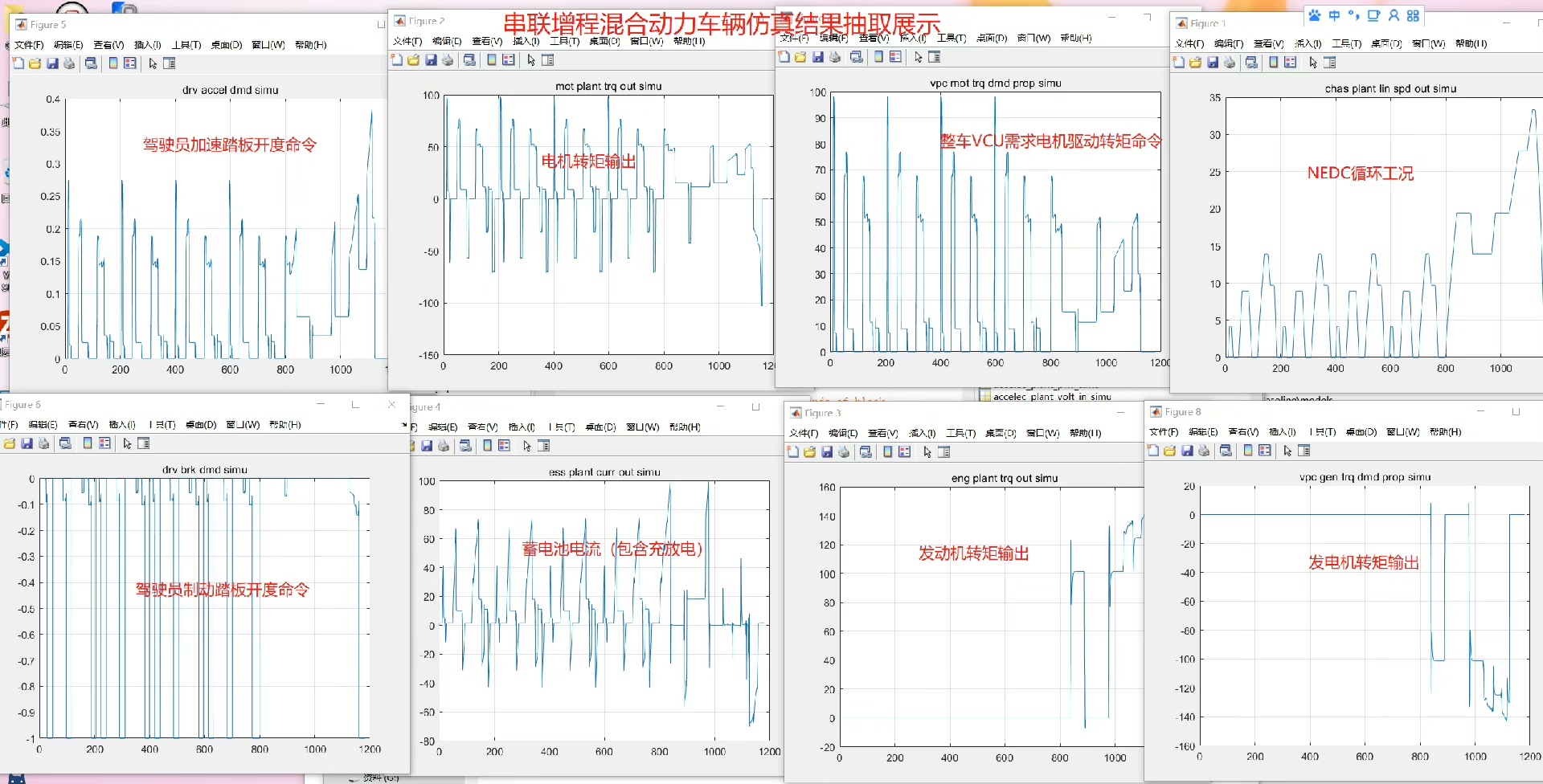Print Figure 1 using the printer icon
Image resolution: width=1543 pixels, height=784 pixels.
(x=1230, y=63)
